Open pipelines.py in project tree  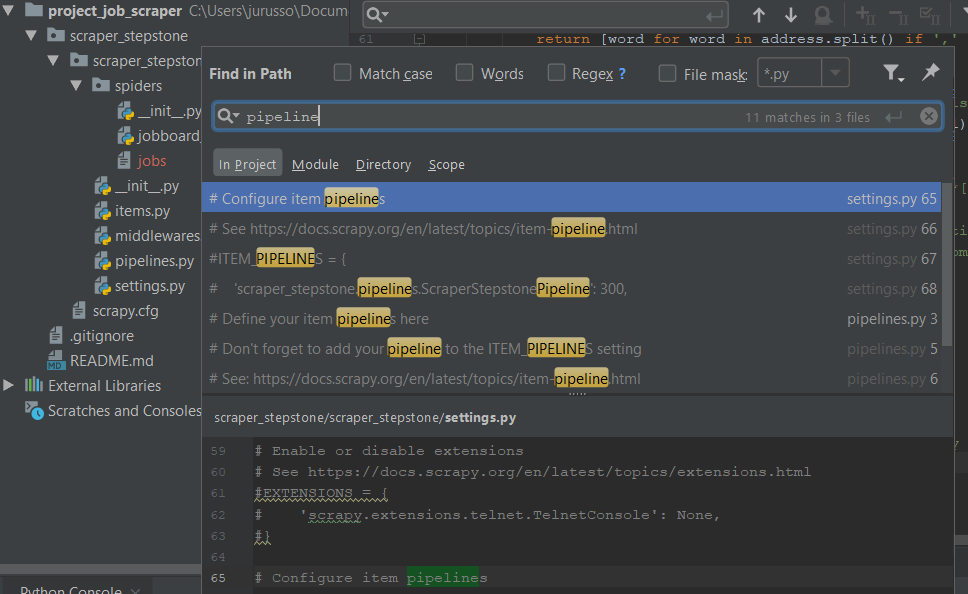click(x=154, y=261)
